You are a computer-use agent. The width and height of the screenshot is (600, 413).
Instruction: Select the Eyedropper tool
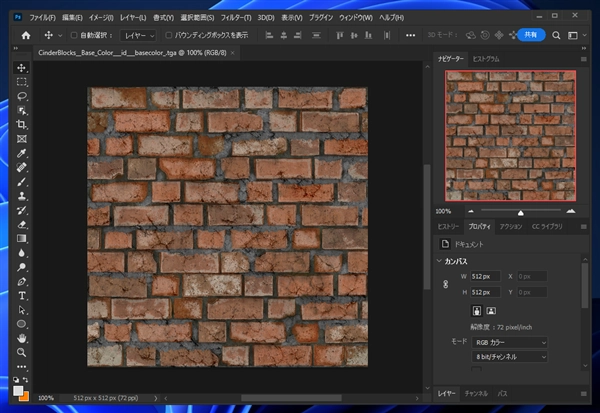tap(22, 154)
